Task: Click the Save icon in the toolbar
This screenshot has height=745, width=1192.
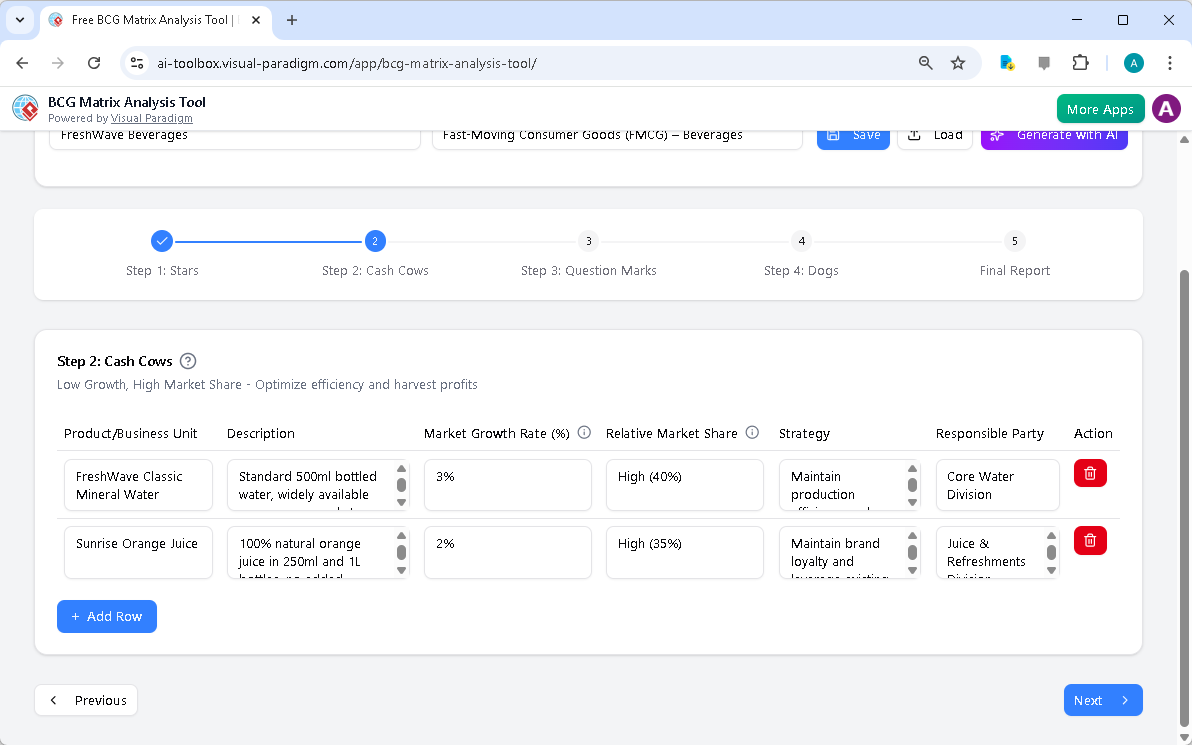Action: (835, 134)
